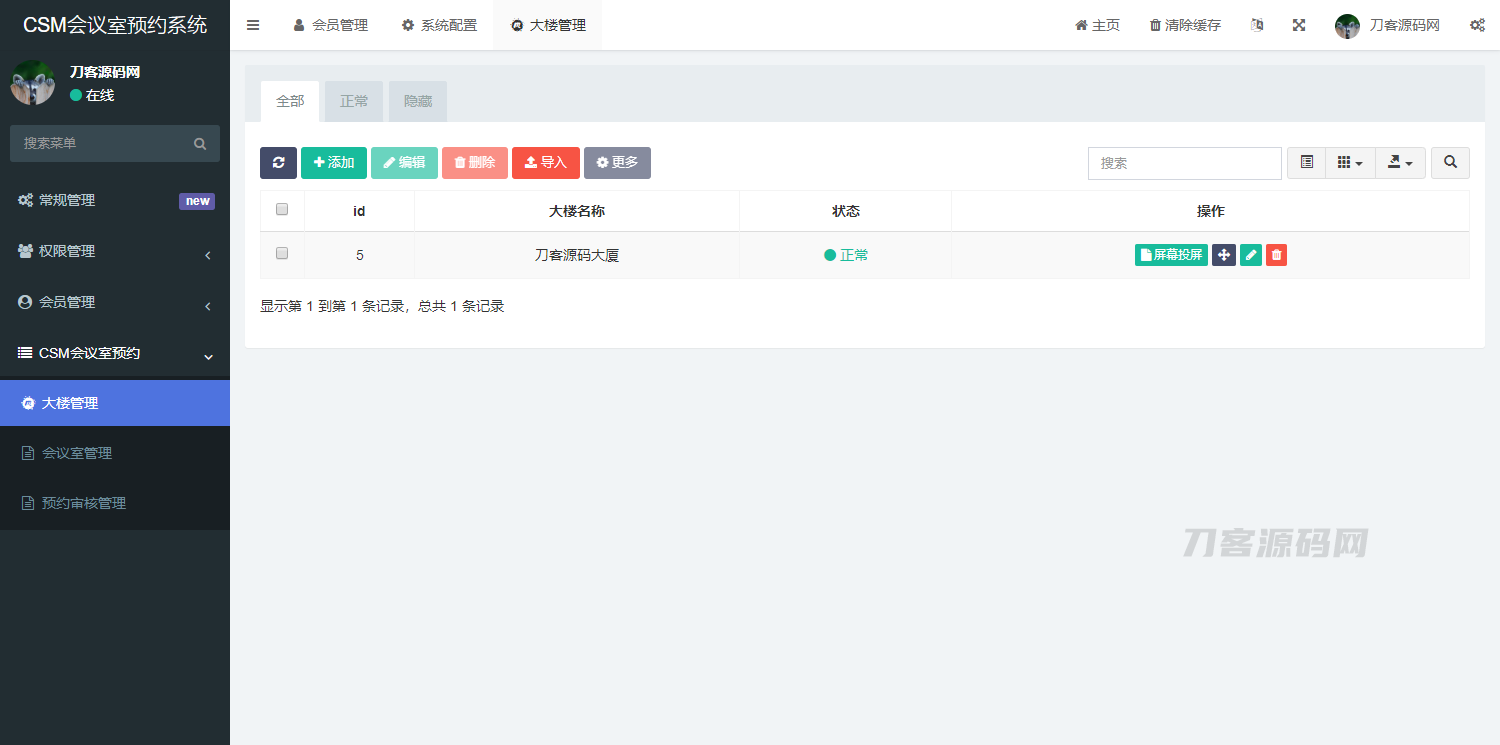Image resolution: width=1500 pixels, height=745 pixels.
Task: Check the select-all checkbox in table header
Action: tap(282, 210)
